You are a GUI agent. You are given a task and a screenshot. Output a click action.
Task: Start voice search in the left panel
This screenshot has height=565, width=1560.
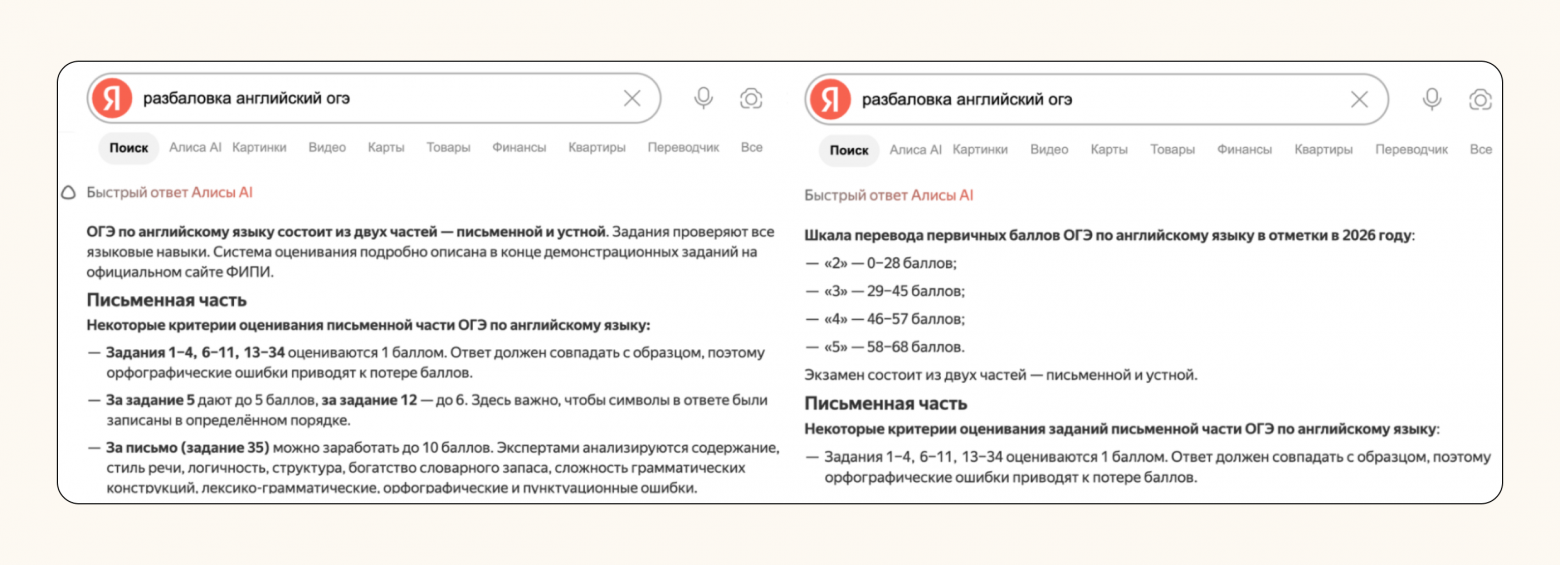pos(704,98)
